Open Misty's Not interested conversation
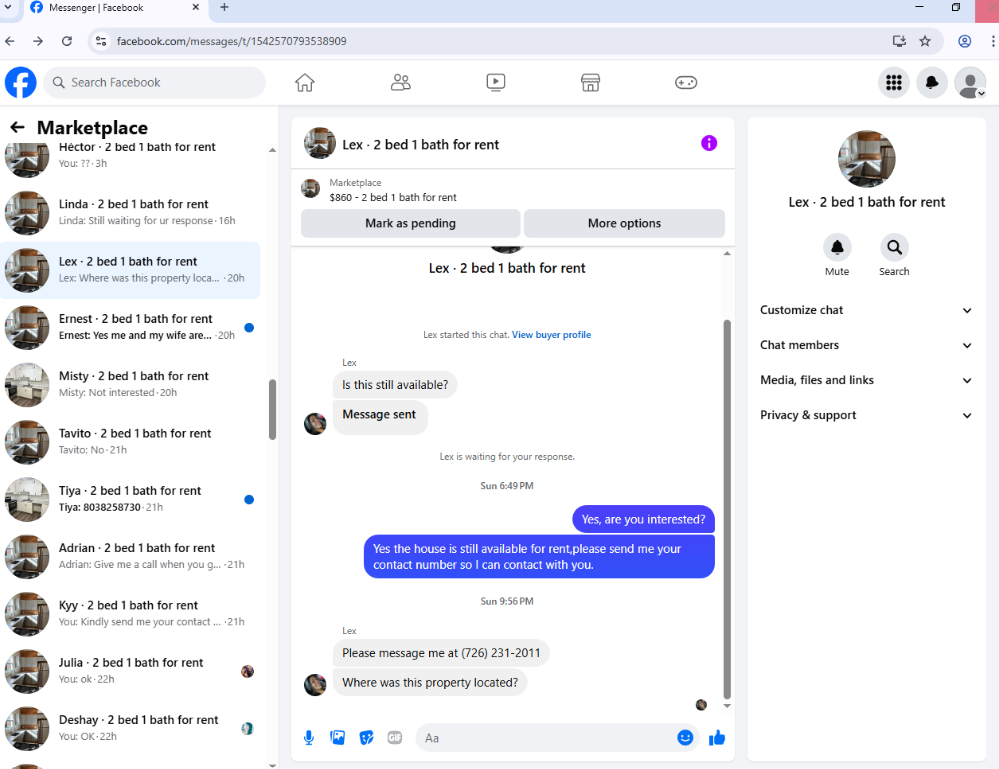Screen dimensions: 999x769 [131, 385]
